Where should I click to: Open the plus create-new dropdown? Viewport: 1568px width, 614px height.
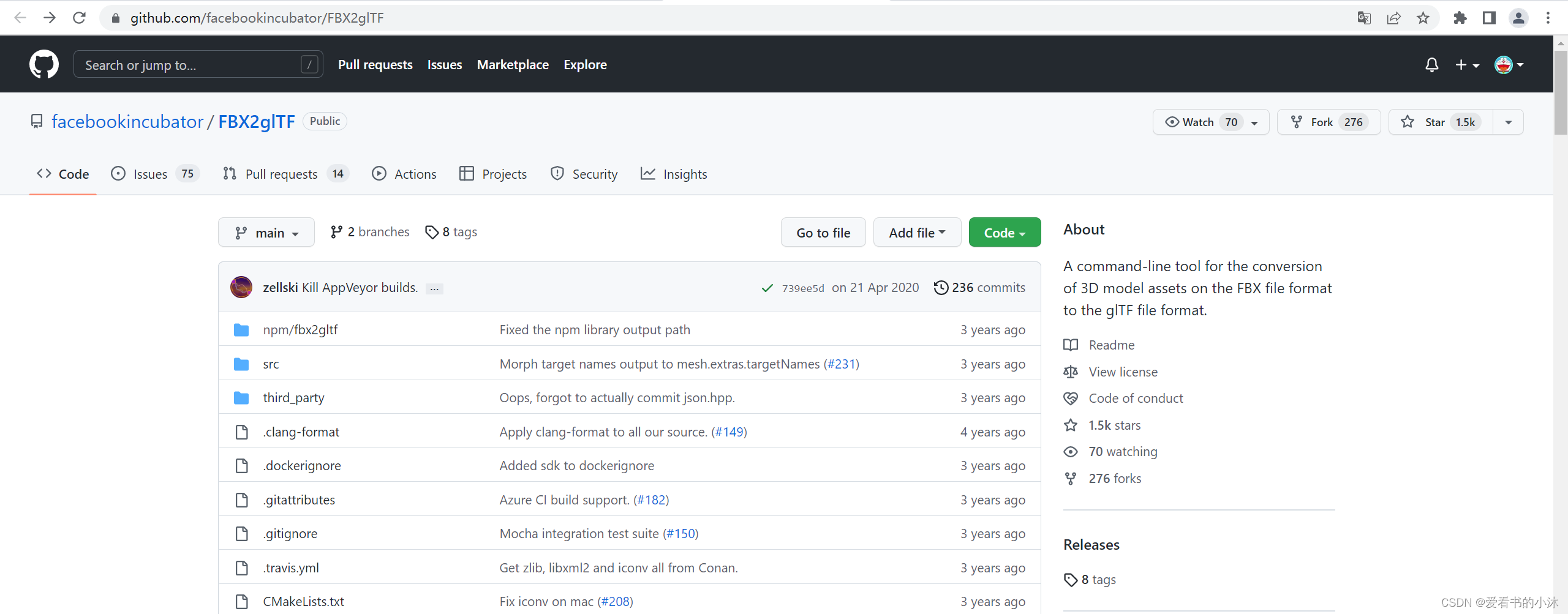[1467, 65]
